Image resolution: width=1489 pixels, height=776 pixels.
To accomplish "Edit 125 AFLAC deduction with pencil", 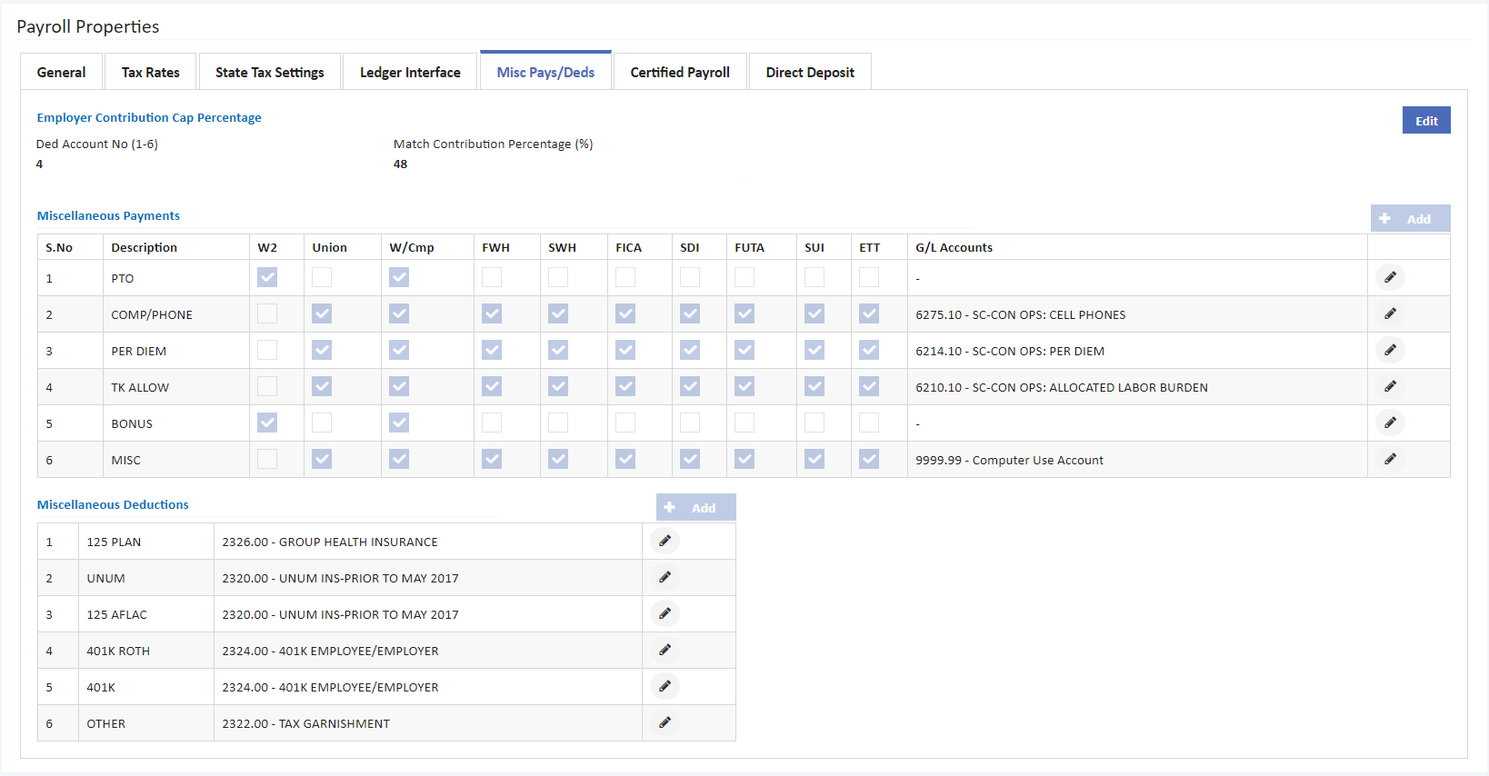I will point(664,613).
